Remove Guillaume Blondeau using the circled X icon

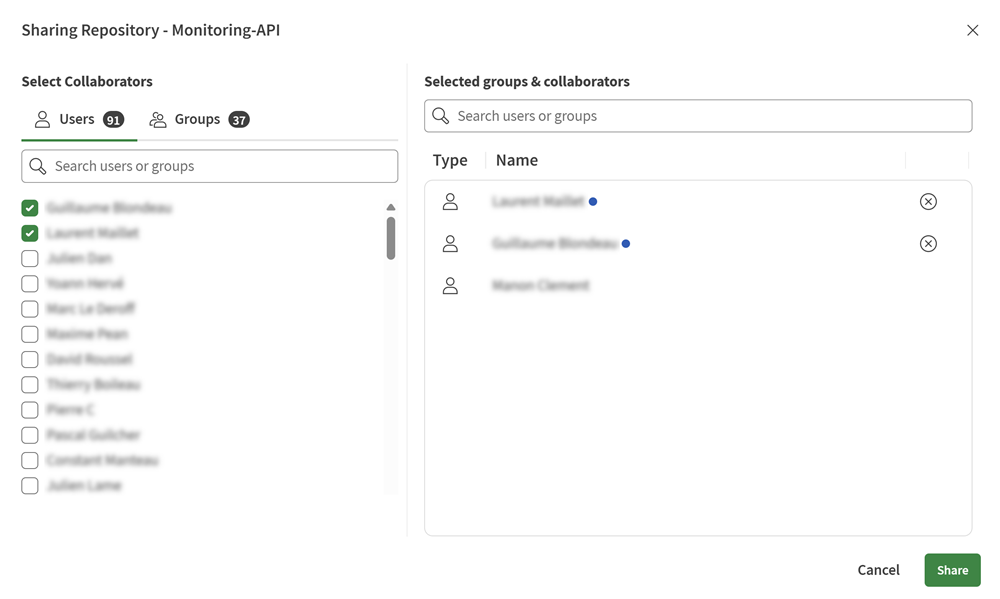click(928, 243)
